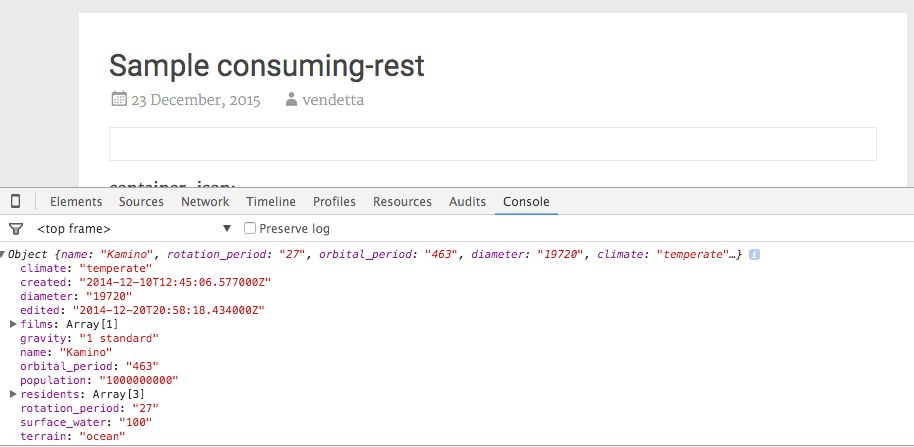Expand the residents Array[3] property
The height and width of the screenshot is (447, 914).
point(13,394)
